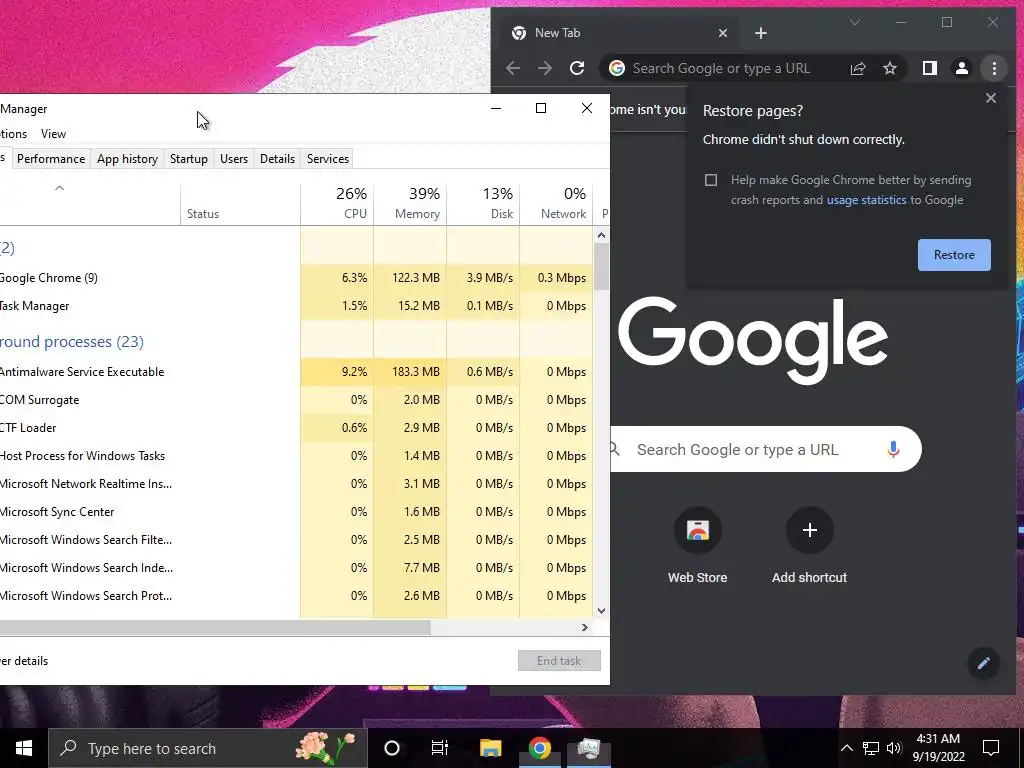1024x768 pixels.
Task: Open Chrome three-dot menu
Action: point(994,68)
